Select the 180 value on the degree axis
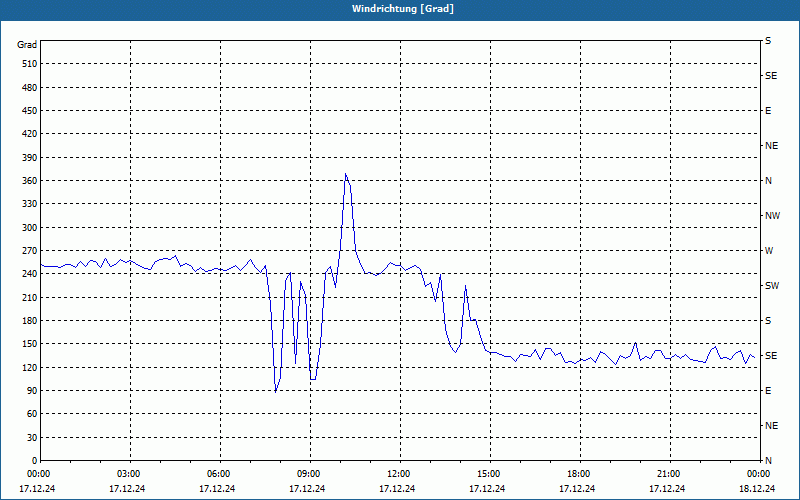Viewport: 800px width, 500px height. pos(30,321)
